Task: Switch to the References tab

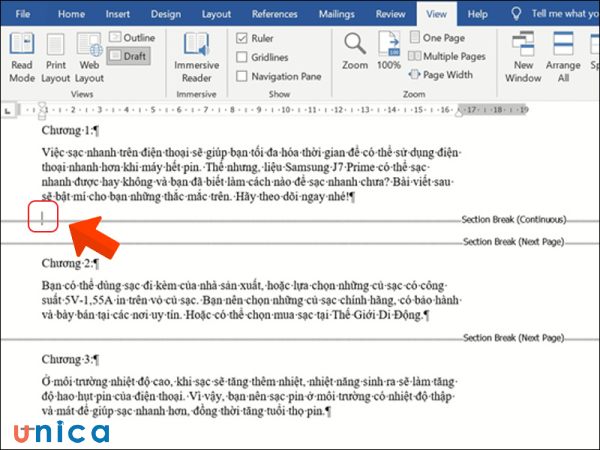Action: pyautogui.click(x=275, y=14)
